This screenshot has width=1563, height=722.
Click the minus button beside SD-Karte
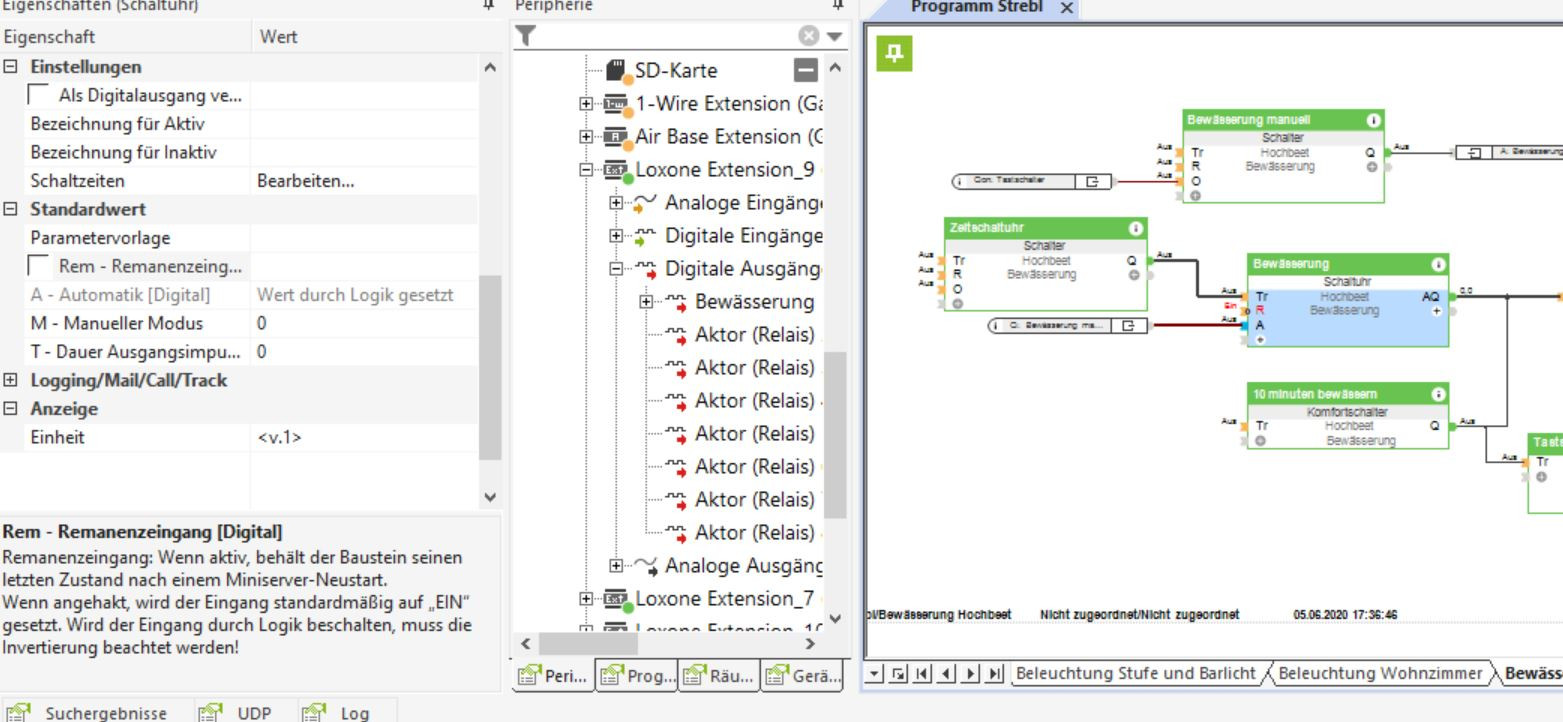[x=807, y=72]
